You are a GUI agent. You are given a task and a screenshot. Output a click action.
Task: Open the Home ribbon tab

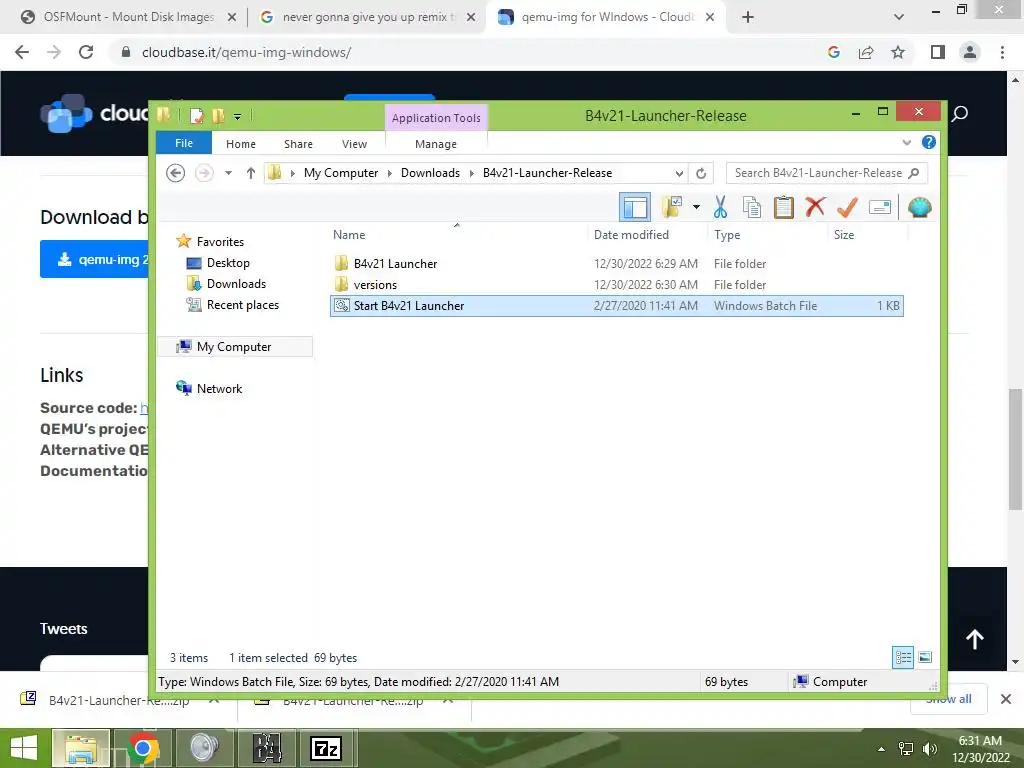tap(241, 144)
